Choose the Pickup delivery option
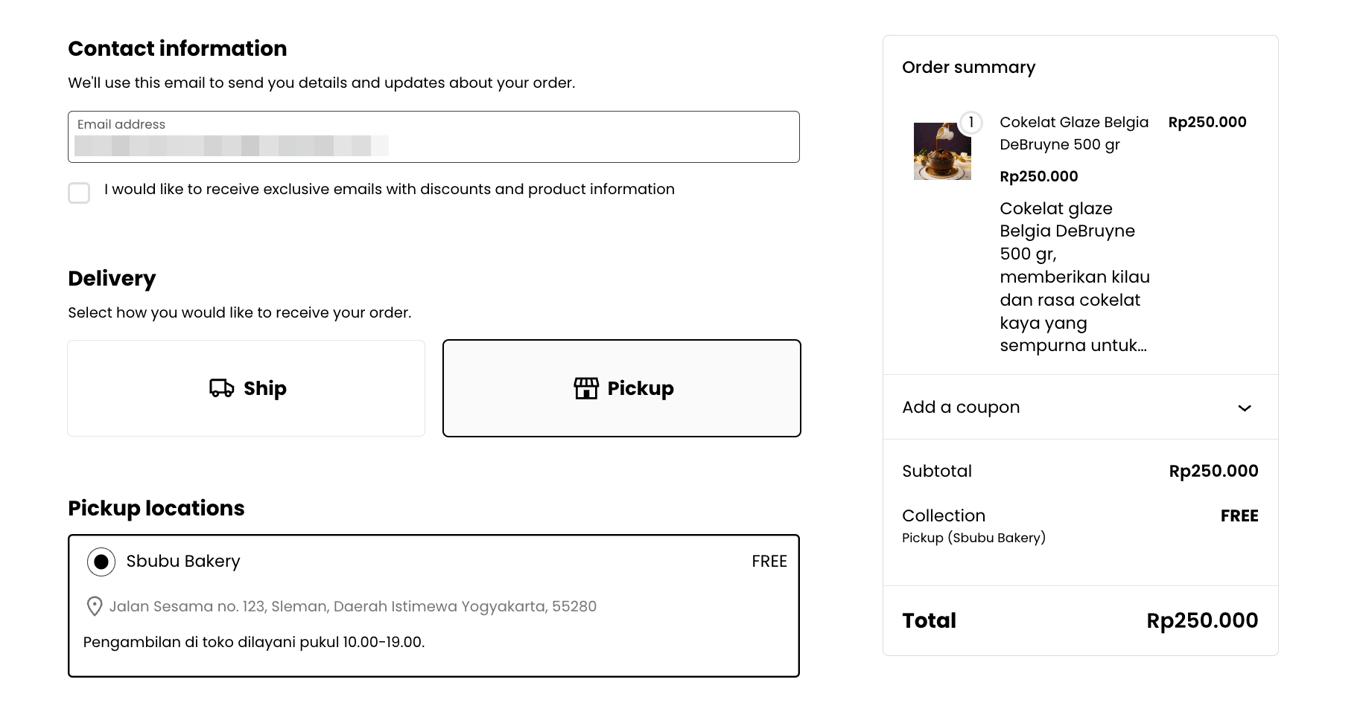Screen dimensions: 1366x720 point(622,388)
